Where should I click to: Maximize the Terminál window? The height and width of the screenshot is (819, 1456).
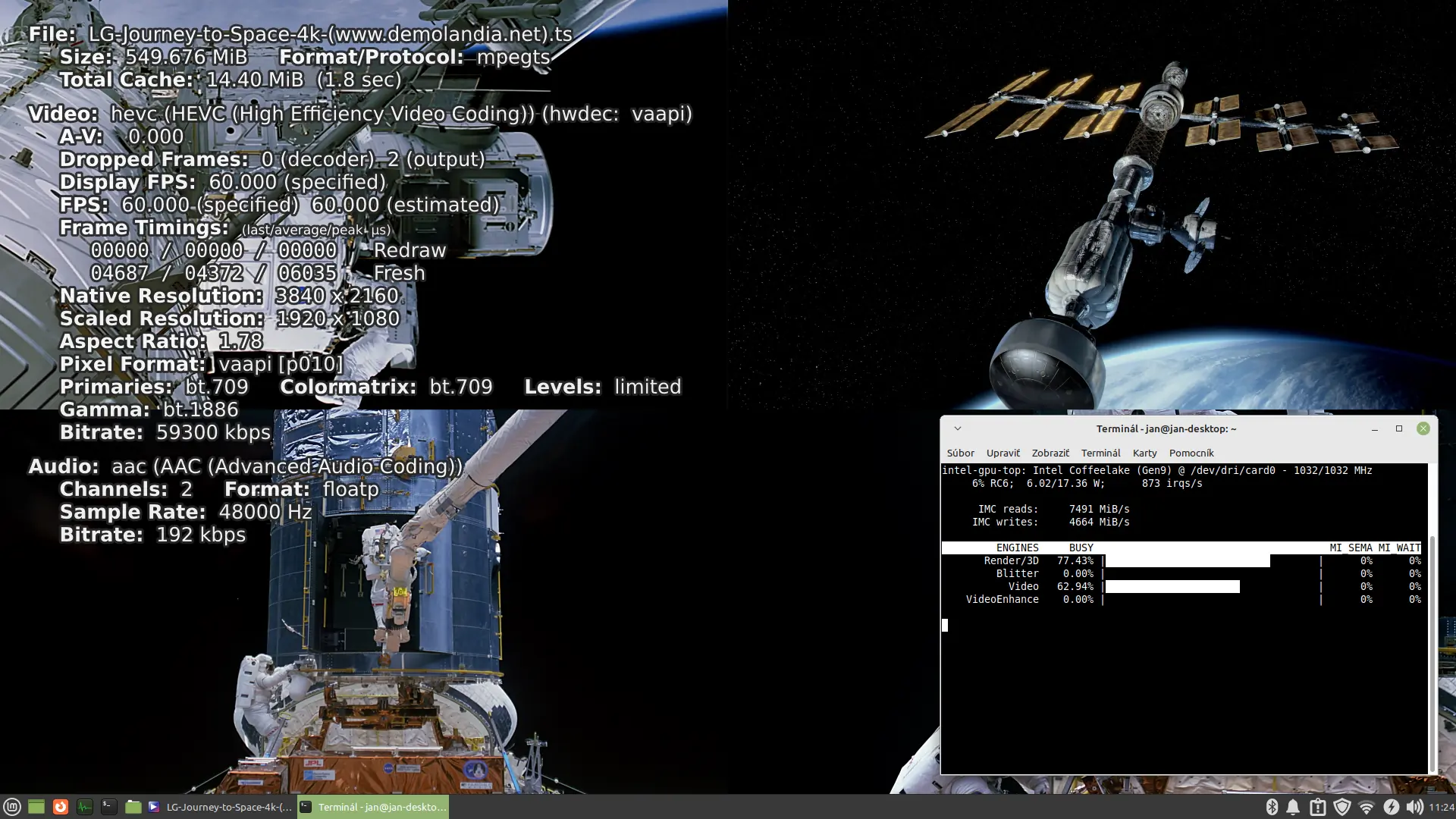(1399, 428)
